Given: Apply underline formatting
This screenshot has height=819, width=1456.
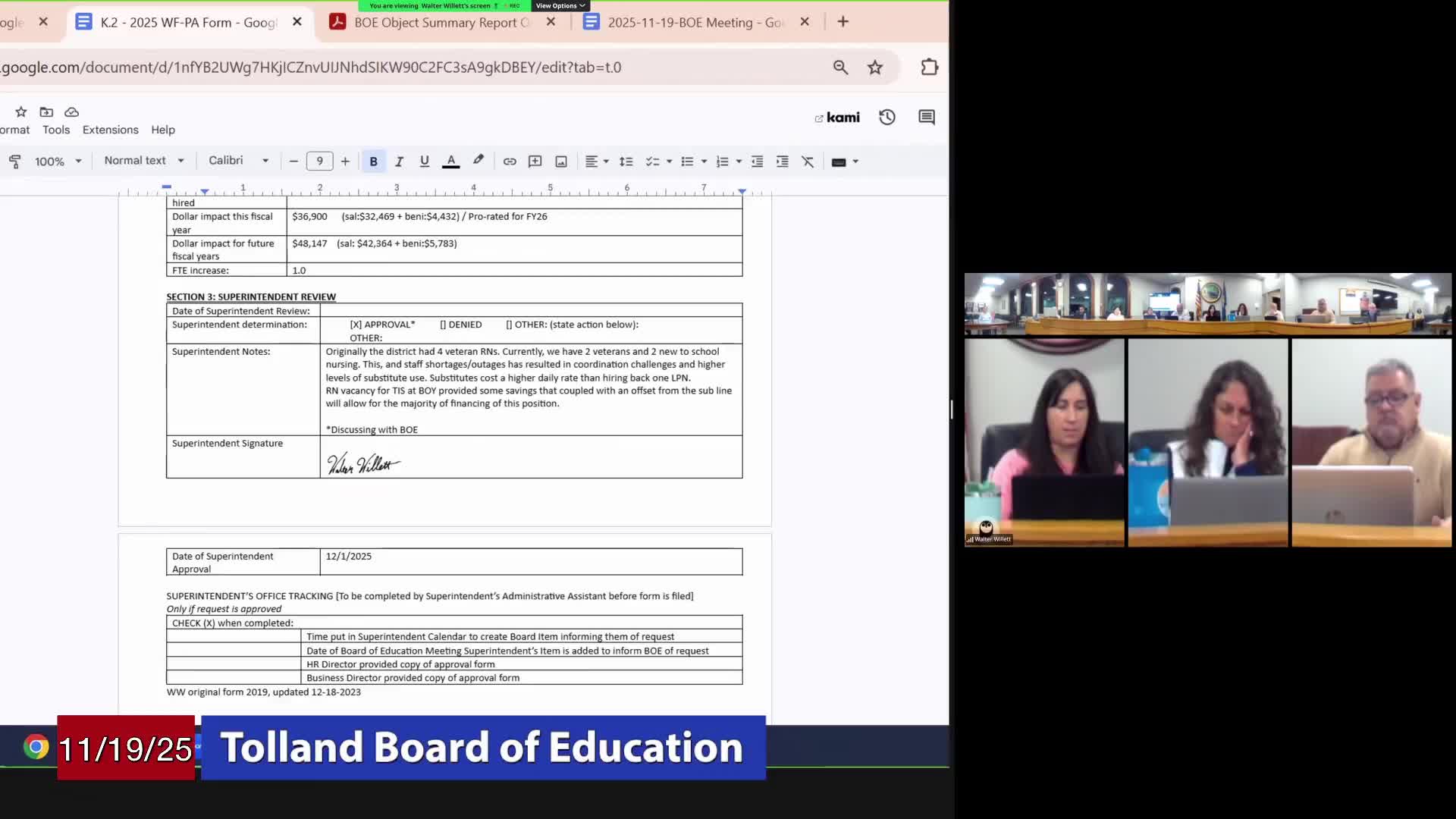Looking at the screenshot, I should pyautogui.click(x=424, y=161).
